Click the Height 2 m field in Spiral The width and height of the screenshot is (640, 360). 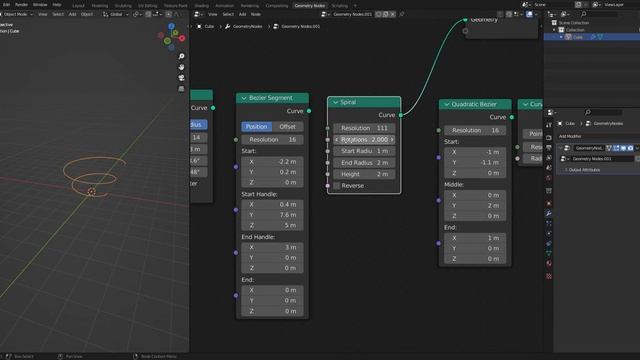364,174
